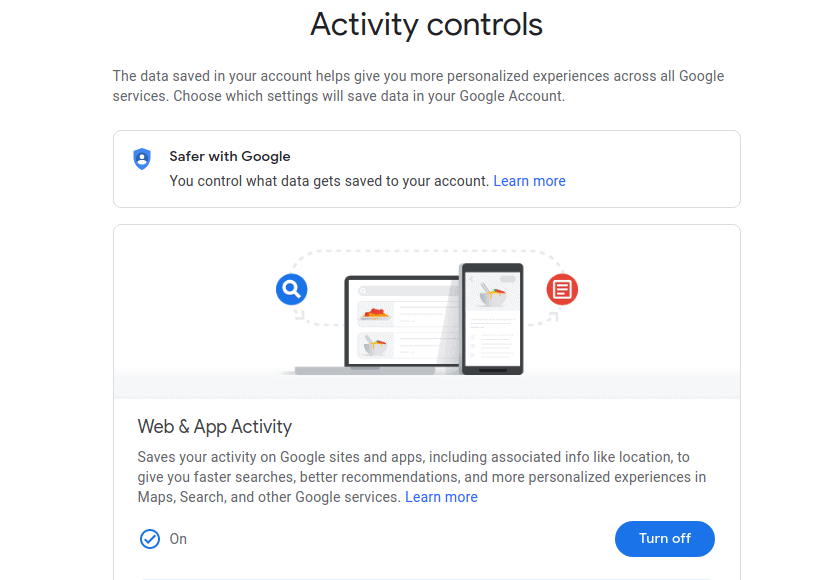
Task: Click the bowl image on phone illustration
Action: [x=493, y=294]
